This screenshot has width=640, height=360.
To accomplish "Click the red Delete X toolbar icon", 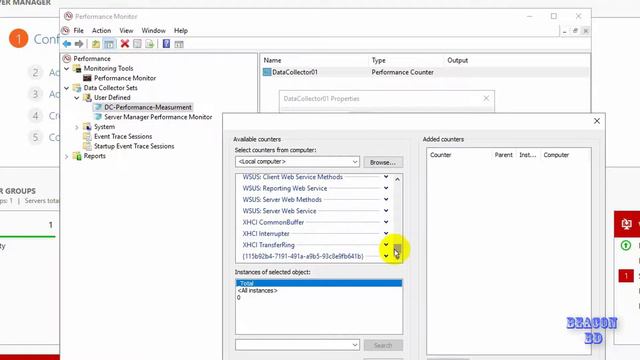I will (125, 44).
